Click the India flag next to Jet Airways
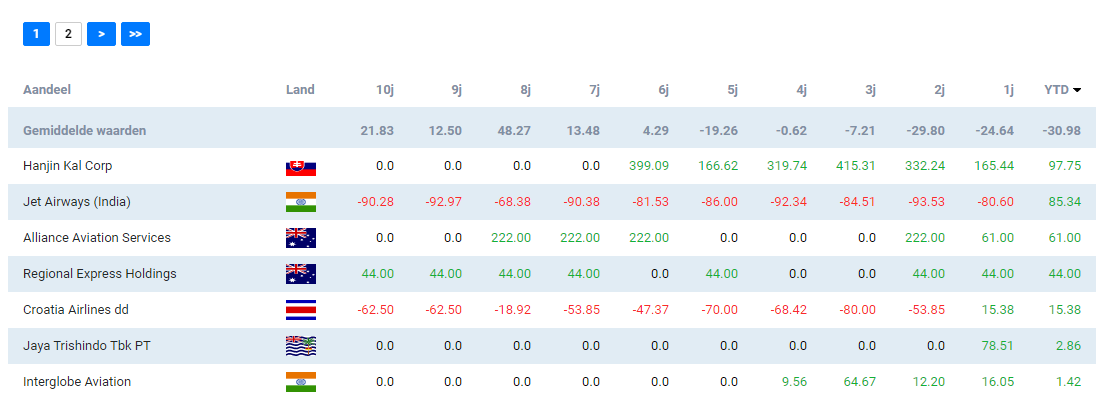The image size is (1096, 398). coord(301,202)
